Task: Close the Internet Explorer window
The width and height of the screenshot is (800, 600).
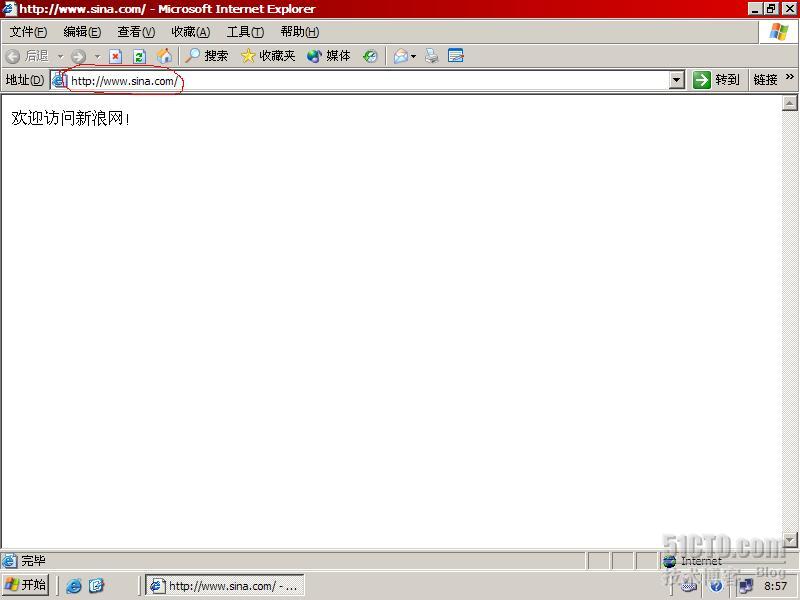Action: [x=789, y=9]
